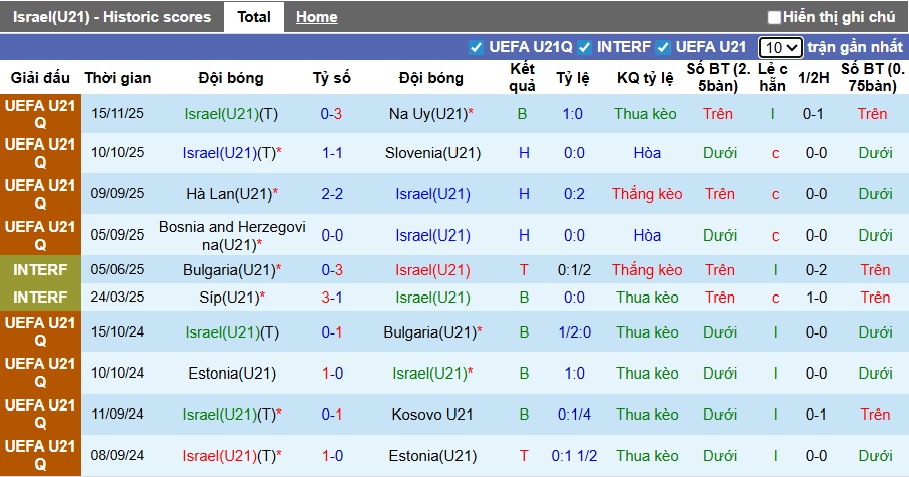
Task: Click Thắng kèo in Hà Lan(U21) row
Action: 647,194
